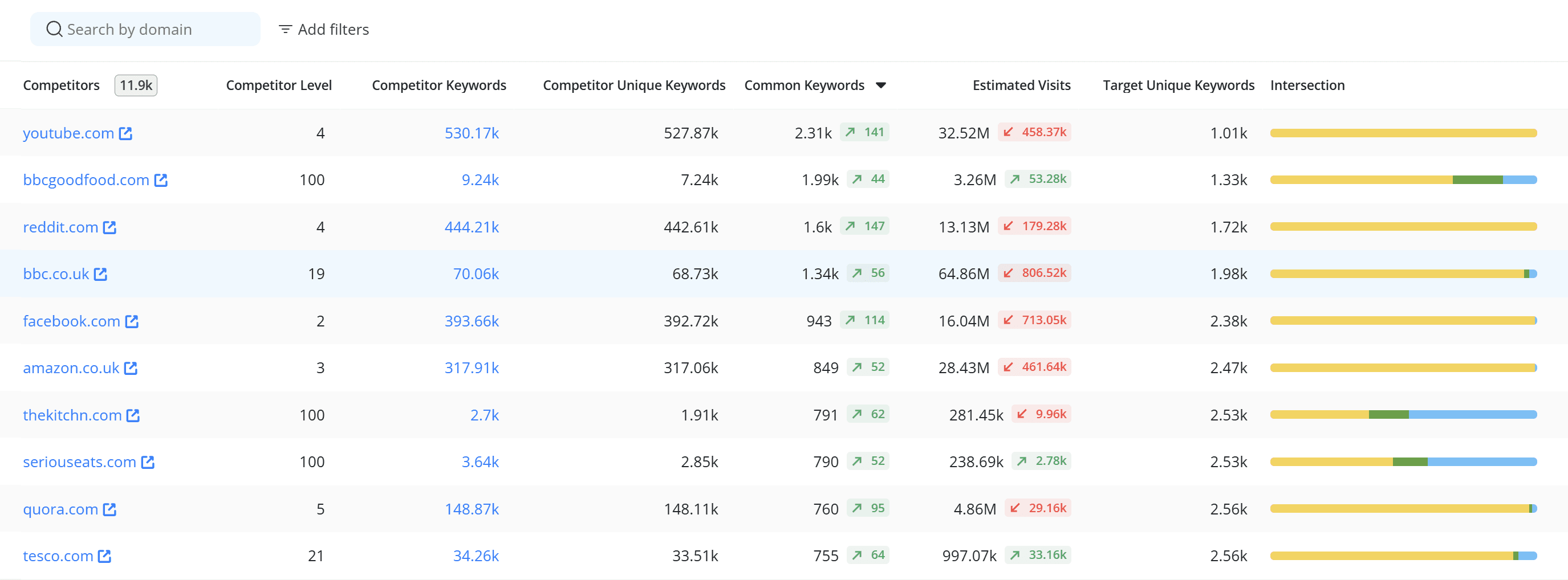
Task: Click the Common Keywords sort arrow
Action: (880, 85)
